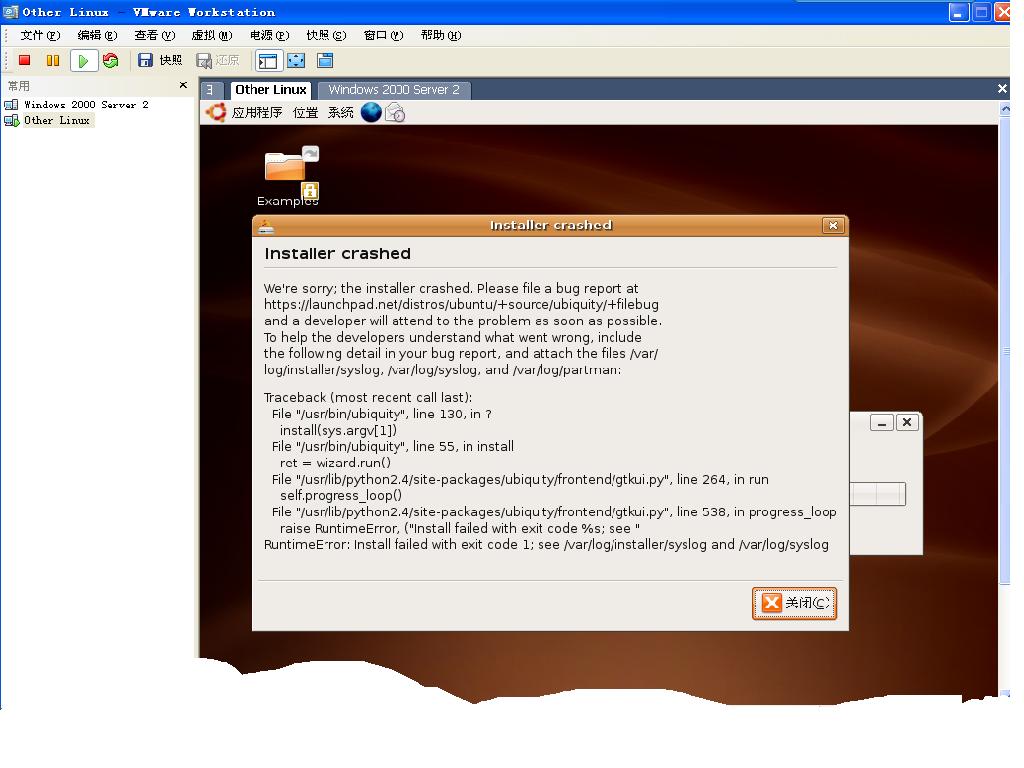The image size is (1024, 768).
Task: Open the 查看(V) menu
Action: [155, 35]
